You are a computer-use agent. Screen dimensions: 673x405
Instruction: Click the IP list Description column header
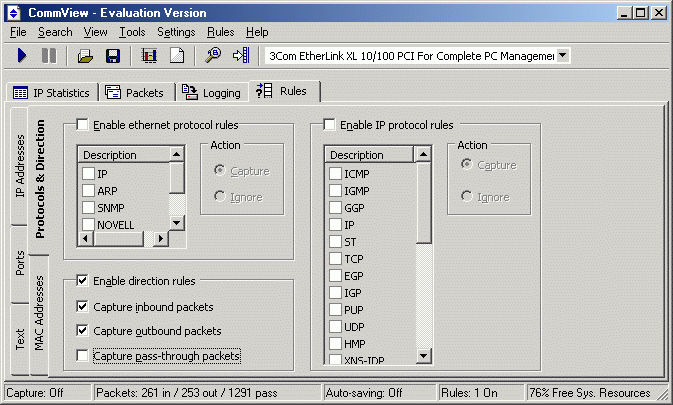tap(370, 154)
